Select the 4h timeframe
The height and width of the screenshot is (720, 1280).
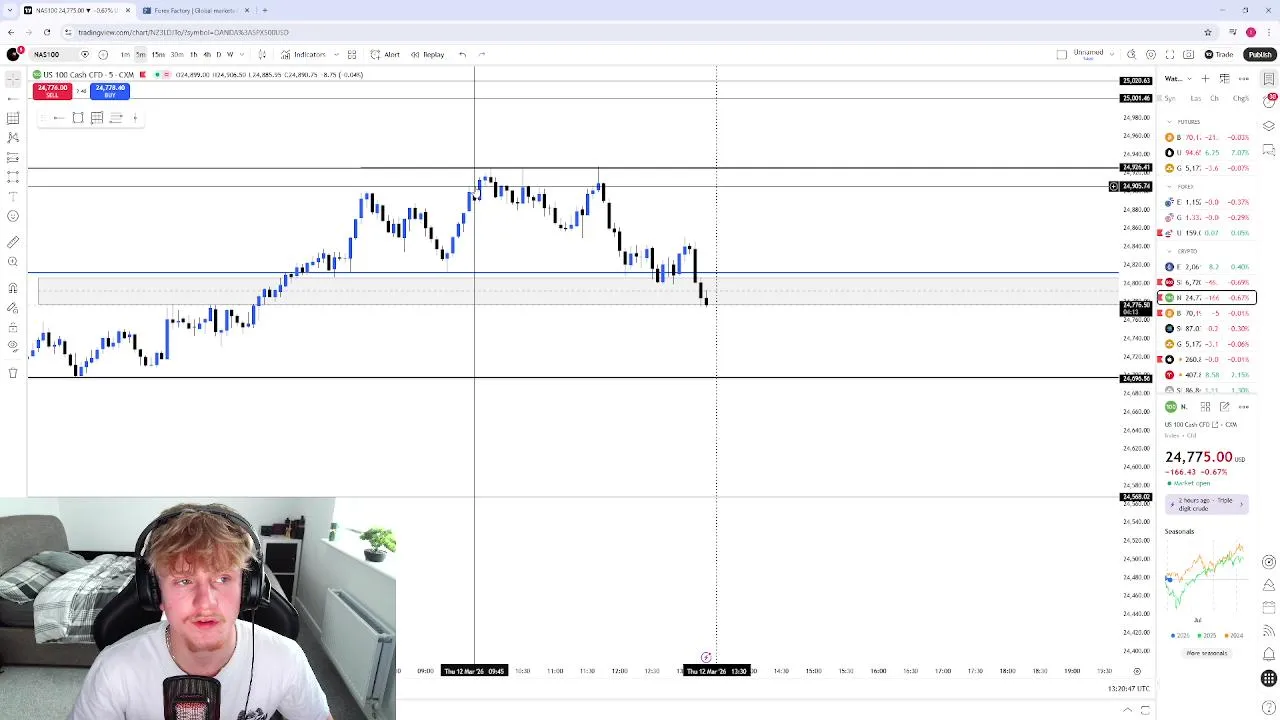click(207, 54)
